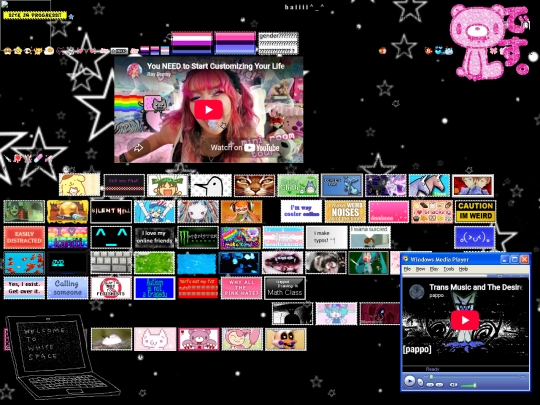Click the 'Autism is not a tragedy' stamp
The width and height of the screenshot is (540, 405).
point(154,288)
